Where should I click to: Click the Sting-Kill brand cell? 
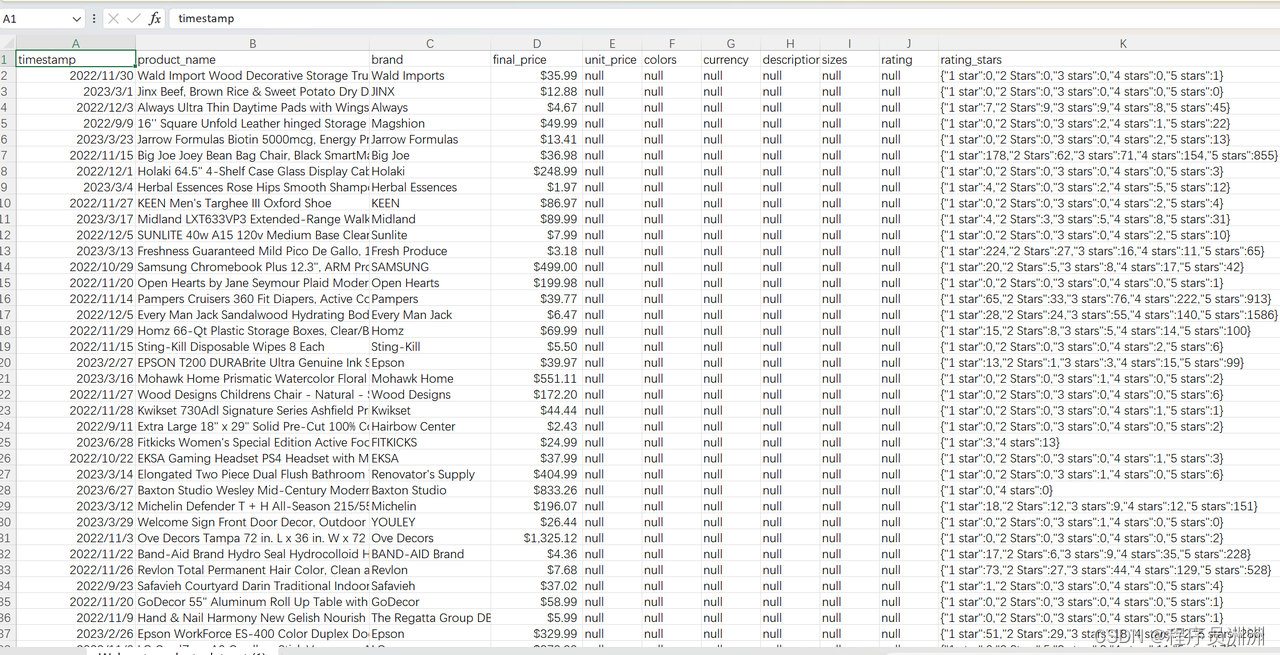tap(430, 347)
